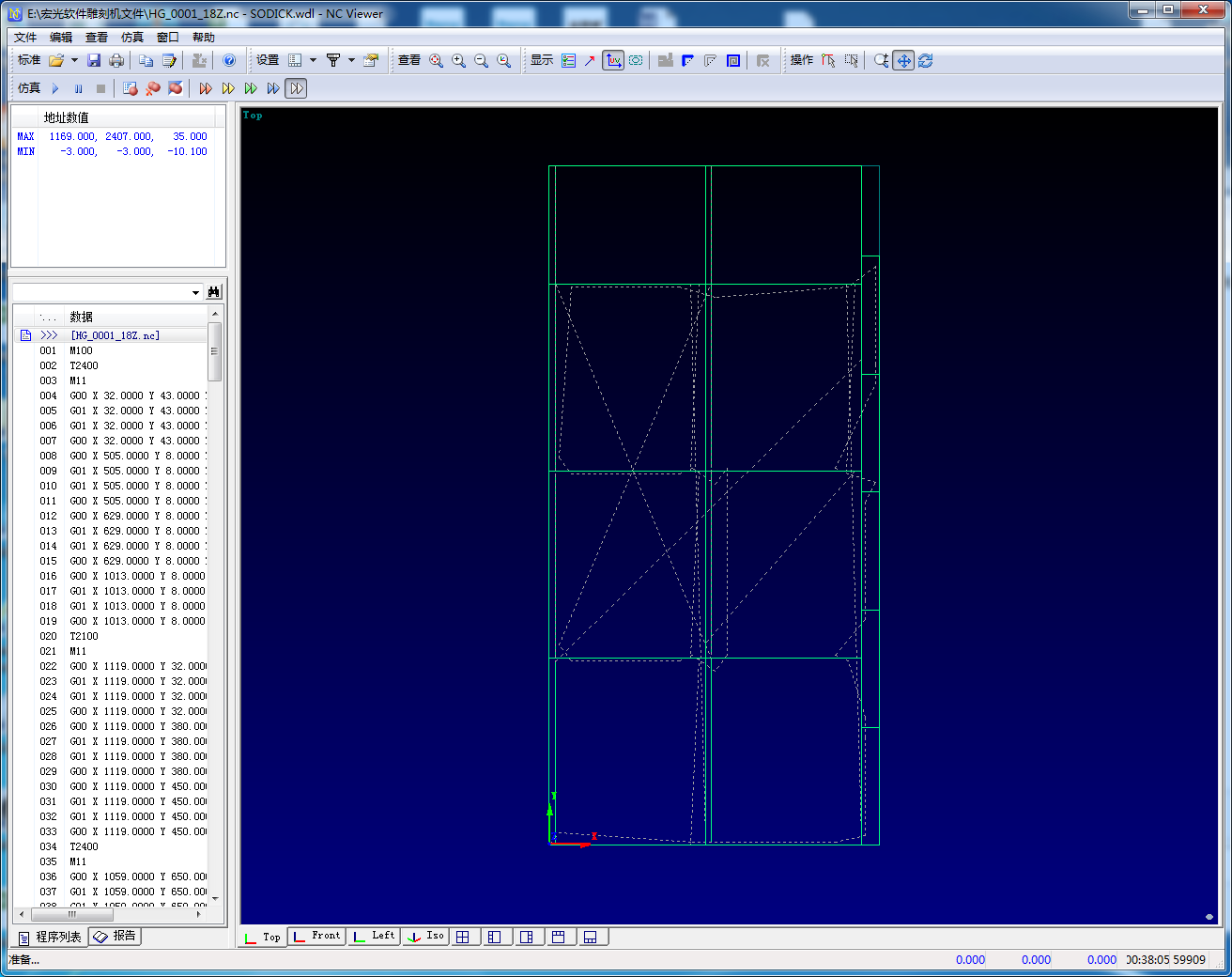Select the dotted rectangle selection tool
The width and height of the screenshot is (1232, 977).
pyautogui.click(x=851, y=60)
